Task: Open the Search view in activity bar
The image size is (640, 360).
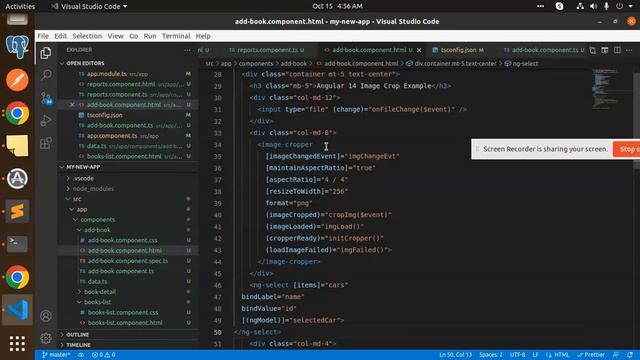Action: [46, 75]
